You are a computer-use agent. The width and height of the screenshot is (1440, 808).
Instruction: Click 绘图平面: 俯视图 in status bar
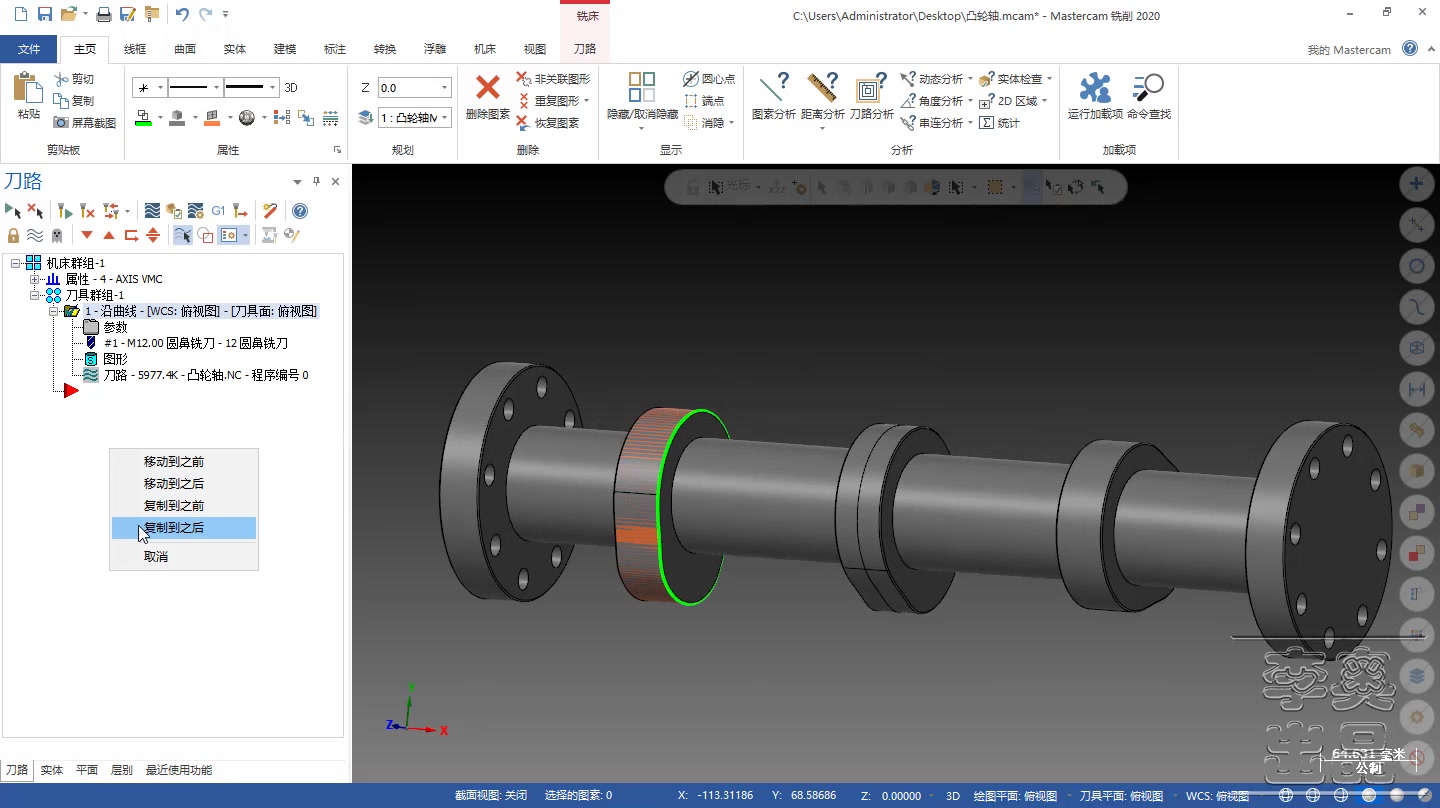tap(1017, 796)
